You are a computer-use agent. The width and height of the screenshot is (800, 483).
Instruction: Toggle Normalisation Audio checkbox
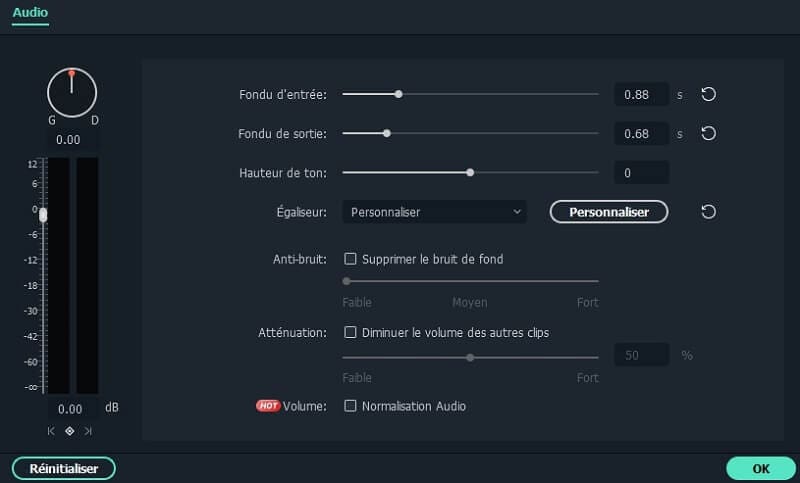coord(350,406)
